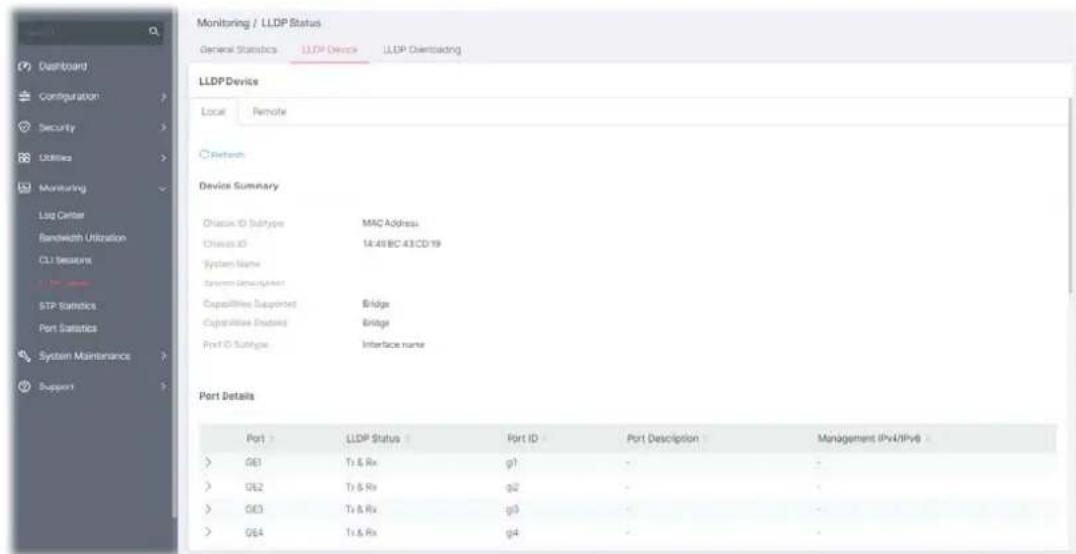This screenshot has height=554, width=1076.
Task: Click the 'Interface name' value
Action: [393, 345]
